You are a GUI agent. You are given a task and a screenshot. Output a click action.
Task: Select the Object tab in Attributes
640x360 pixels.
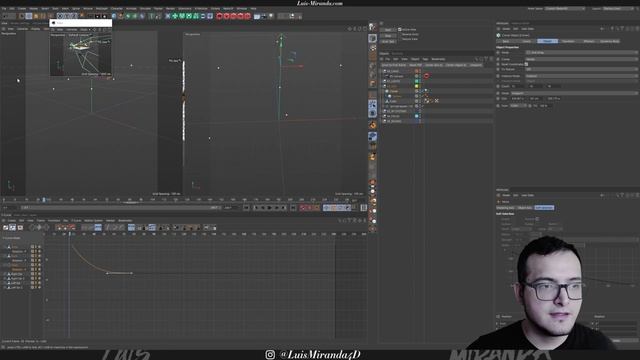click(547, 41)
